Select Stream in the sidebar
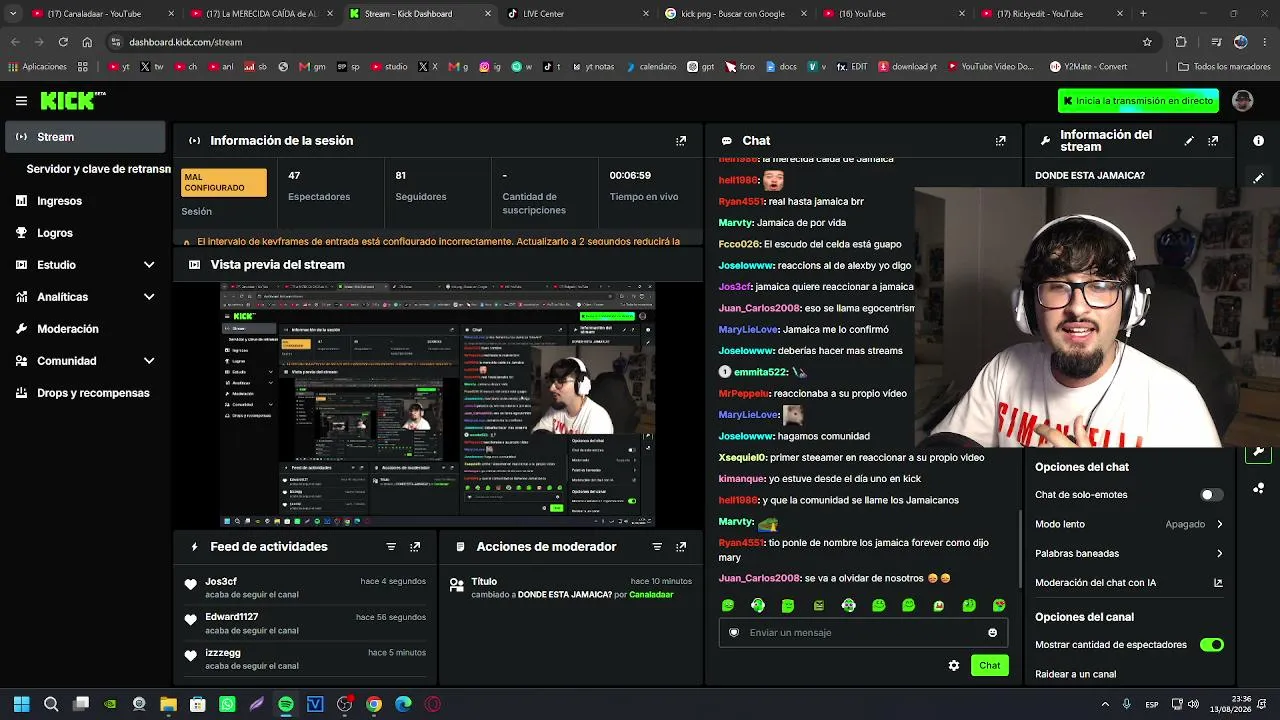1280x720 pixels. [x=86, y=137]
